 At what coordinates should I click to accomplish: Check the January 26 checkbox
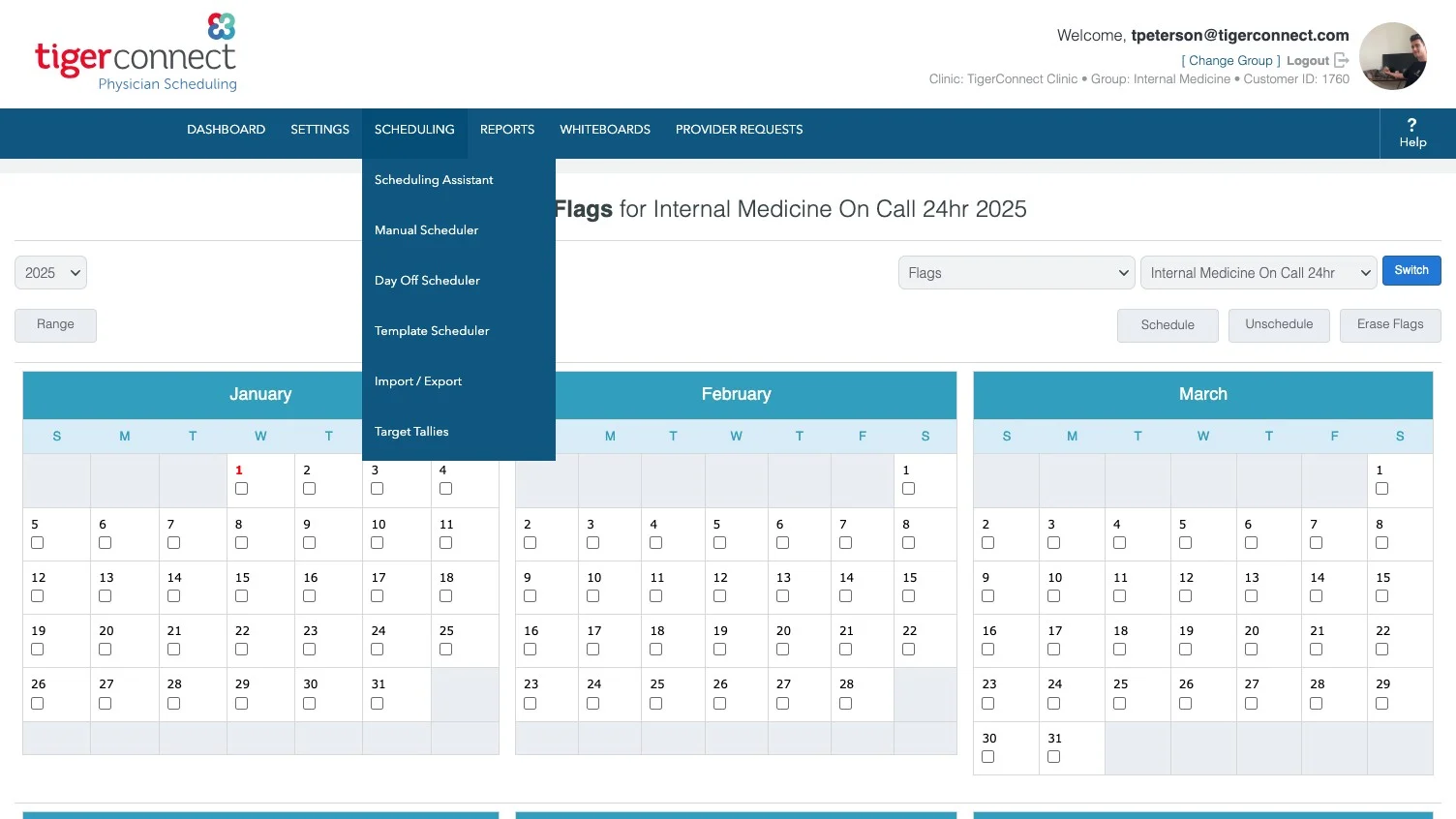coord(37,704)
